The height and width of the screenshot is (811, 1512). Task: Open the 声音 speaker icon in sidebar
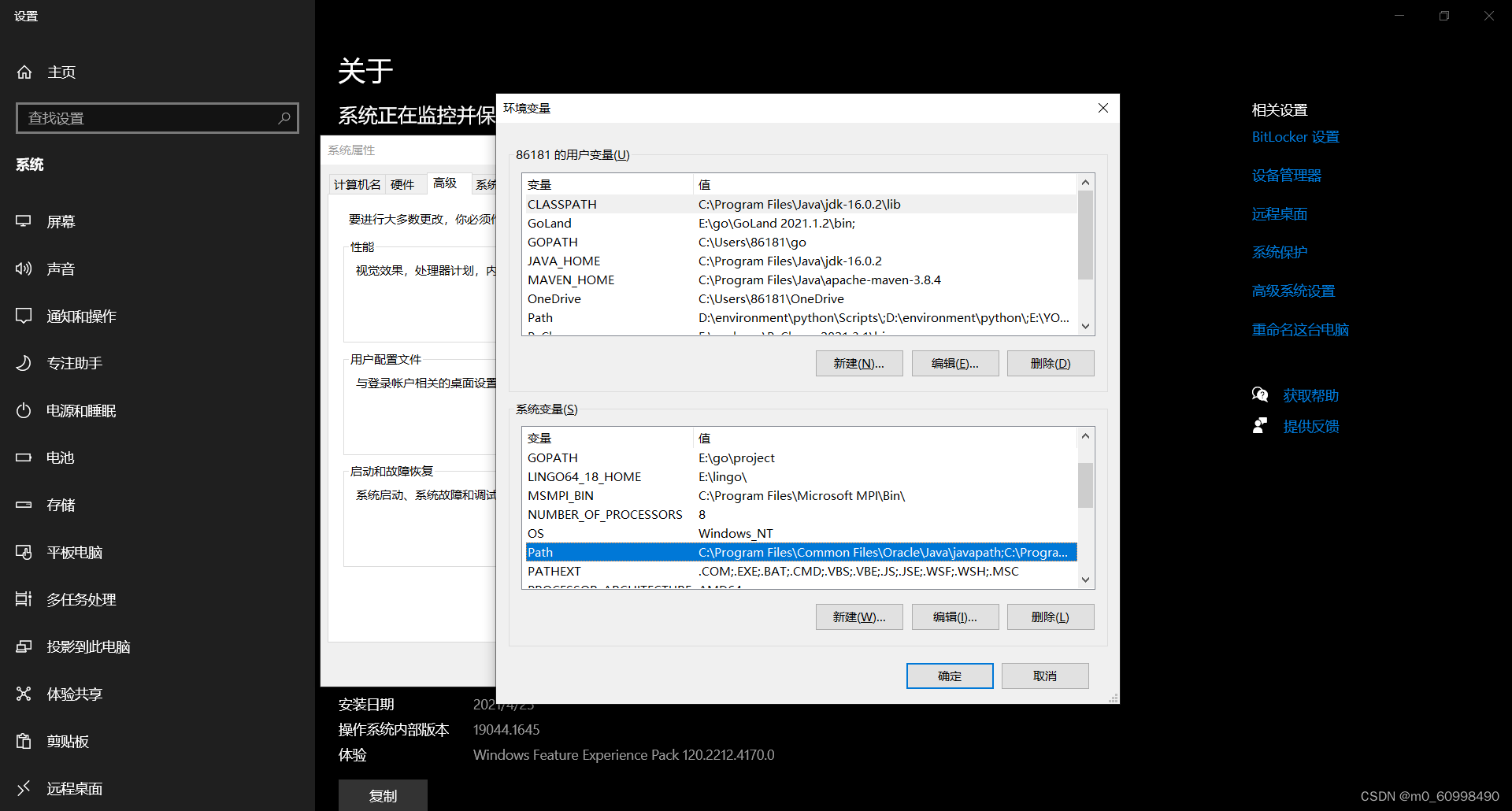point(24,268)
